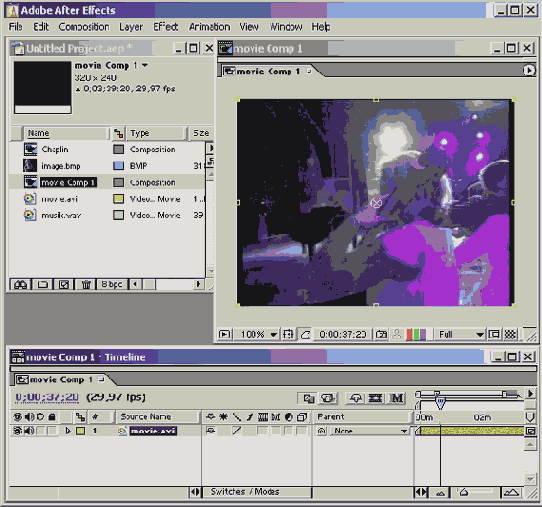Viewport: 542px width, 507px height.
Task: Toggle transparency grid icon in comp viewer
Action: (510, 334)
